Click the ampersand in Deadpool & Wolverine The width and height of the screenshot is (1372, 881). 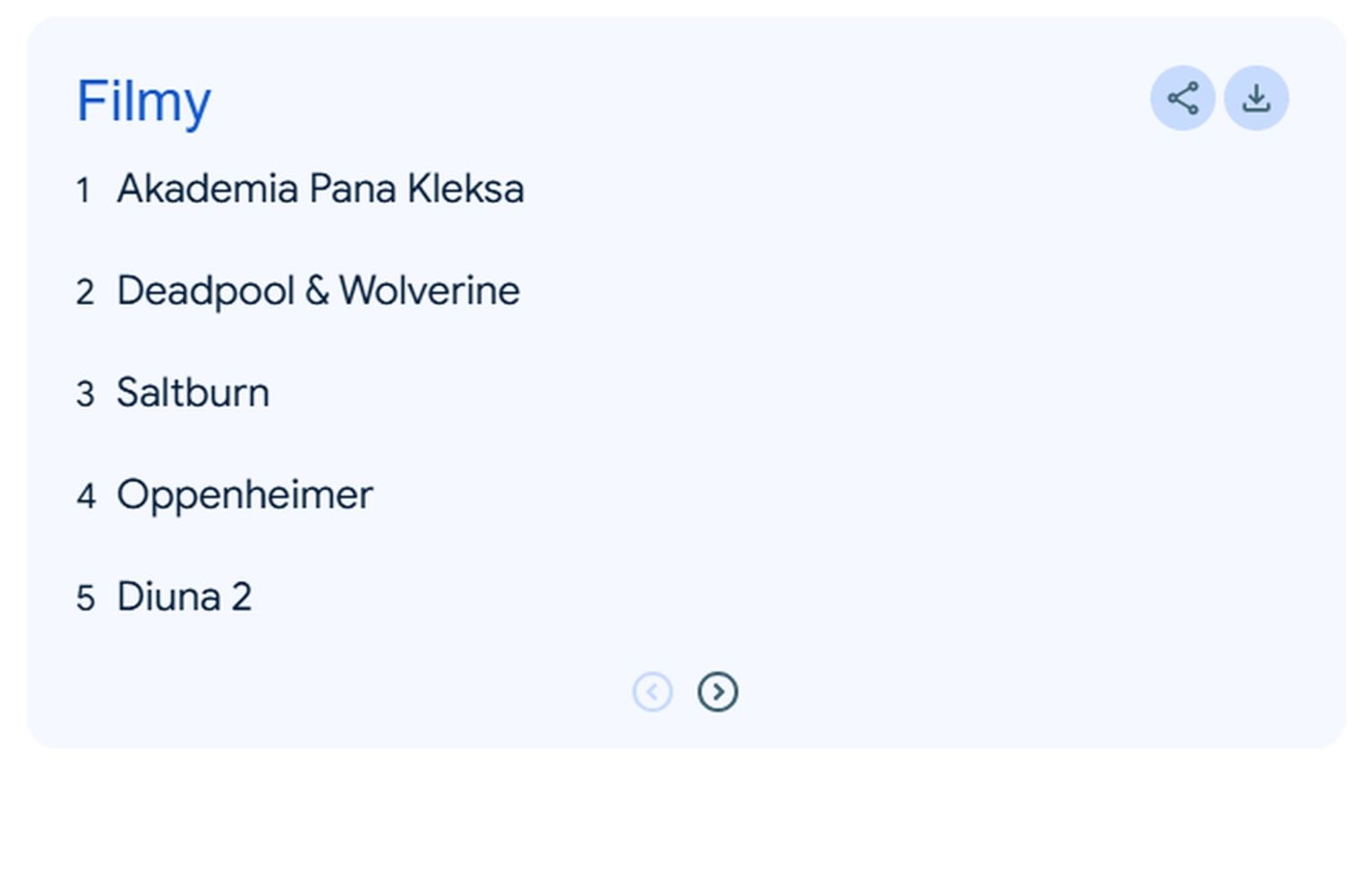pos(317,291)
